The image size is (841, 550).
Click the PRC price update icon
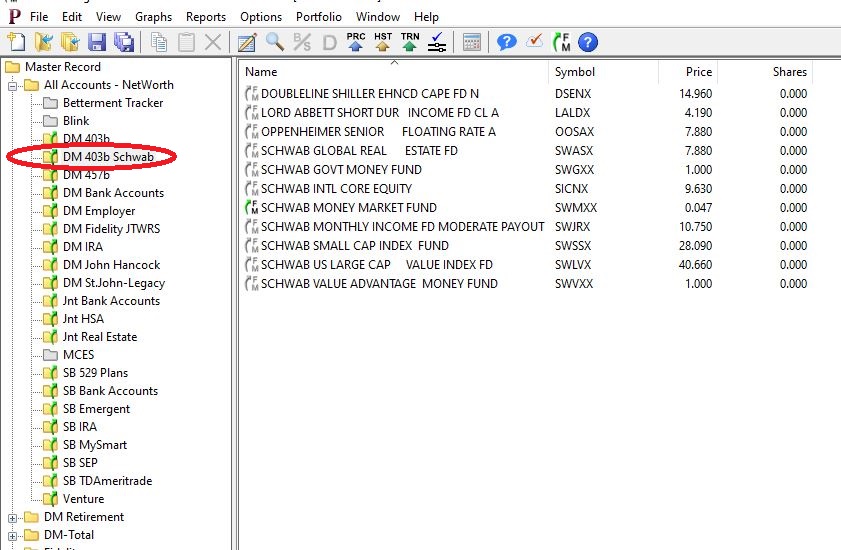pos(356,42)
